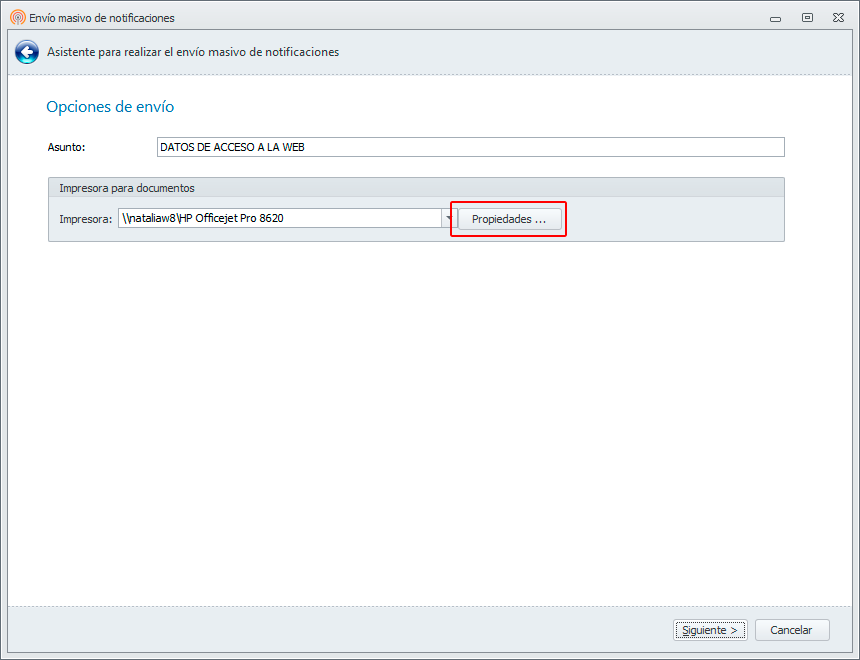Click the Asunto label
Viewport: 860px width, 660px height.
66,147
